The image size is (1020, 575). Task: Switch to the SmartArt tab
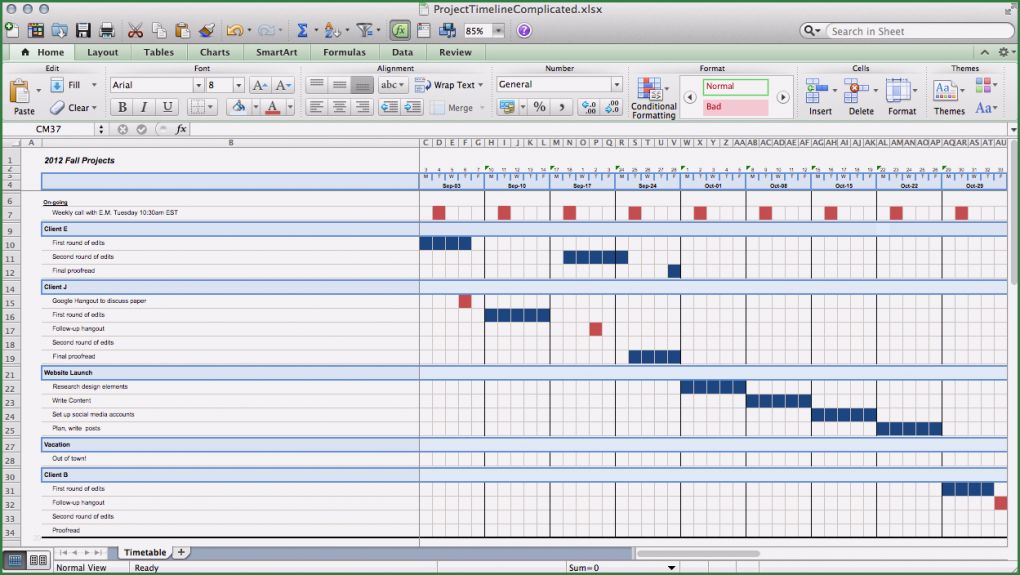point(276,53)
